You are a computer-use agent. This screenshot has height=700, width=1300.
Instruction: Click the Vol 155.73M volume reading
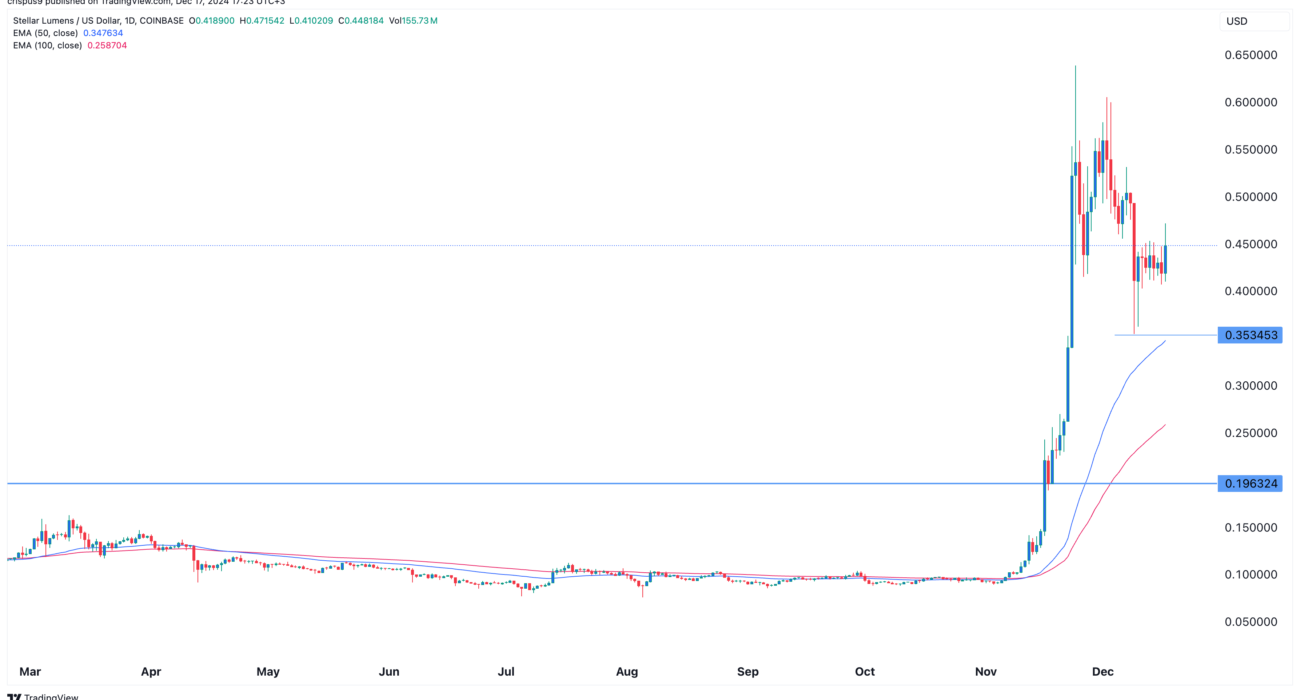click(413, 21)
